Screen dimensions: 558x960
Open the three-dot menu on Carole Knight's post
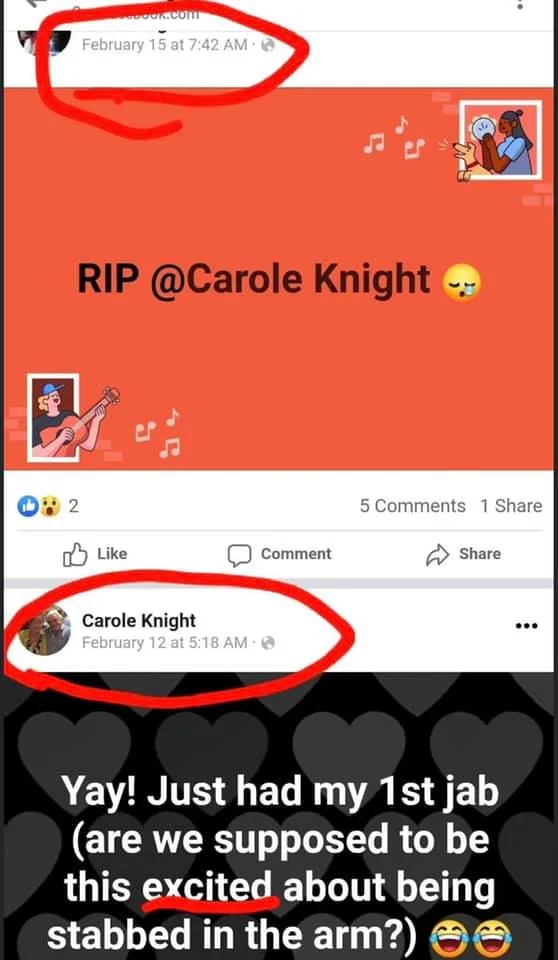(526, 626)
